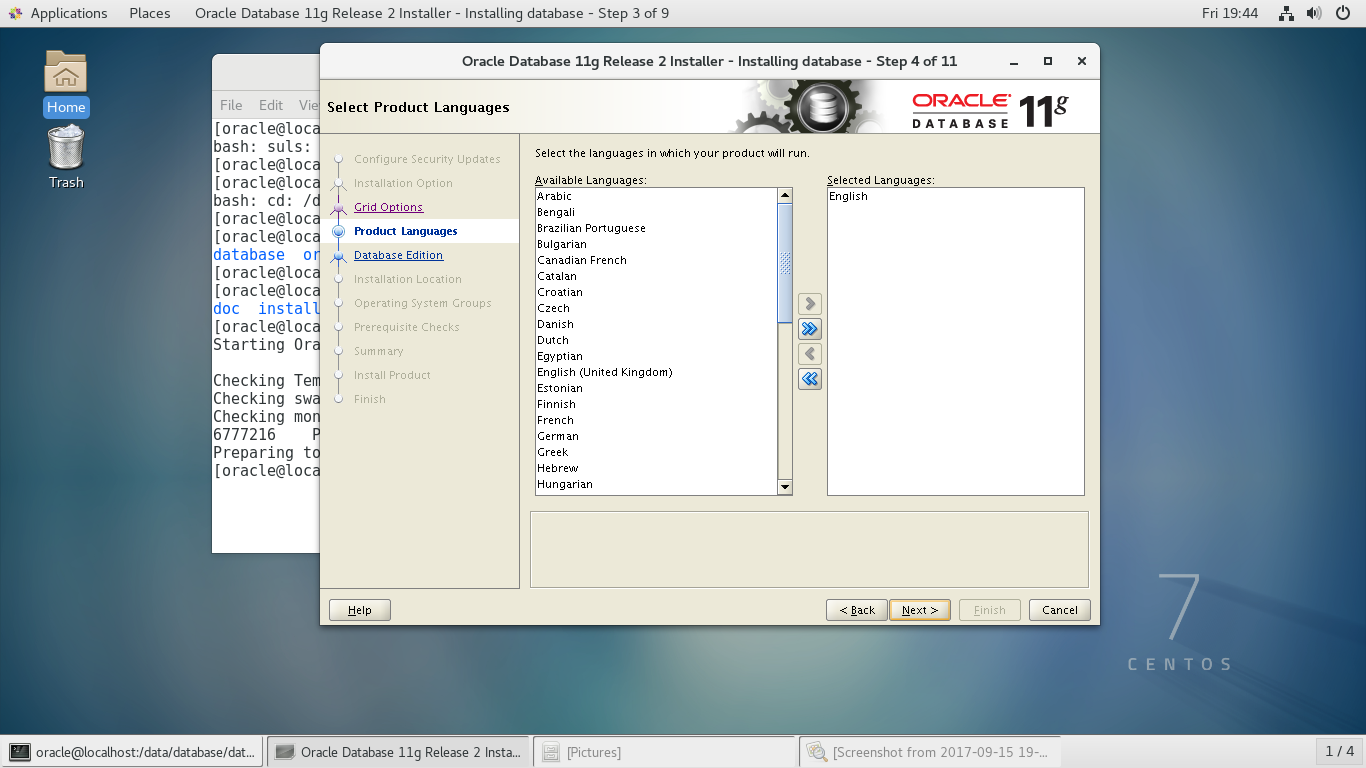Select Arabic in Available Languages
Image resolution: width=1366 pixels, height=768 pixels.
[x=656, y=196]
